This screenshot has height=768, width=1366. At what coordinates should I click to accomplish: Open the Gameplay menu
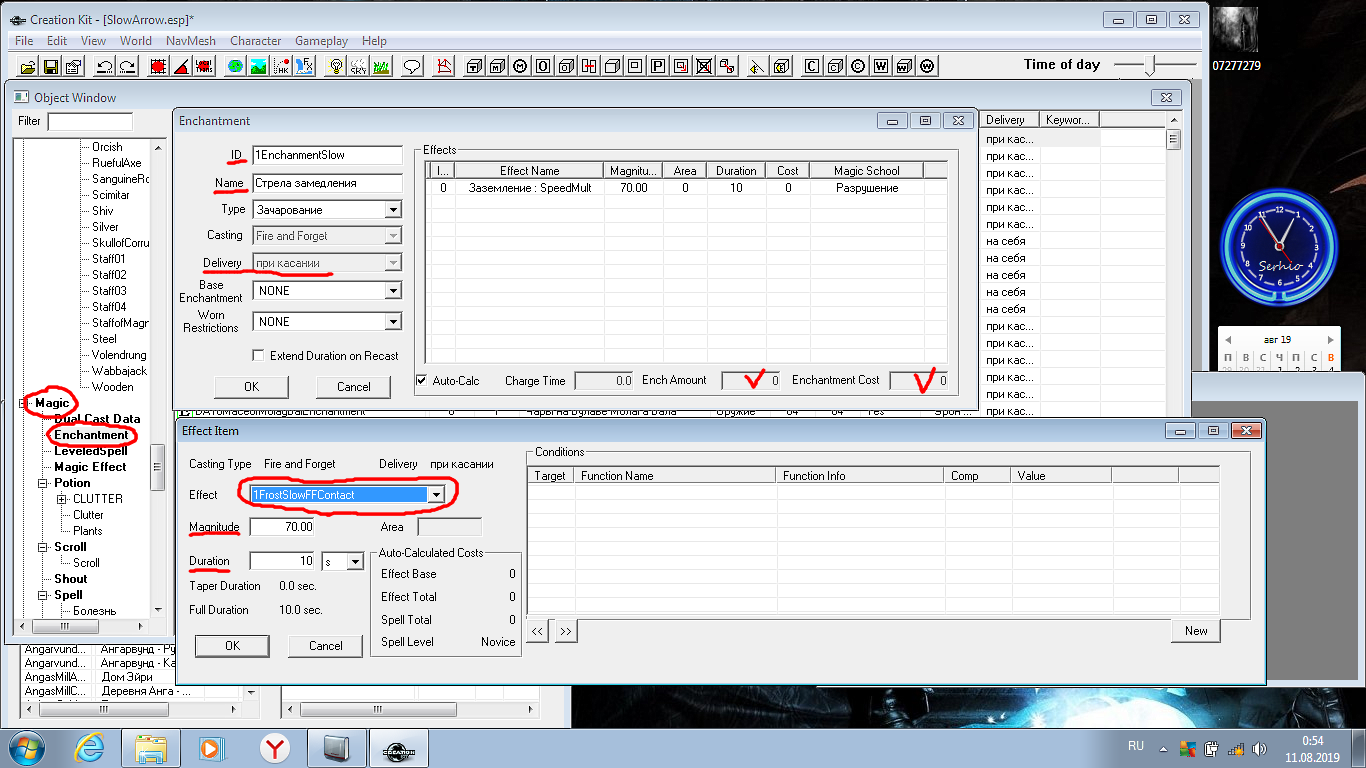321,41
